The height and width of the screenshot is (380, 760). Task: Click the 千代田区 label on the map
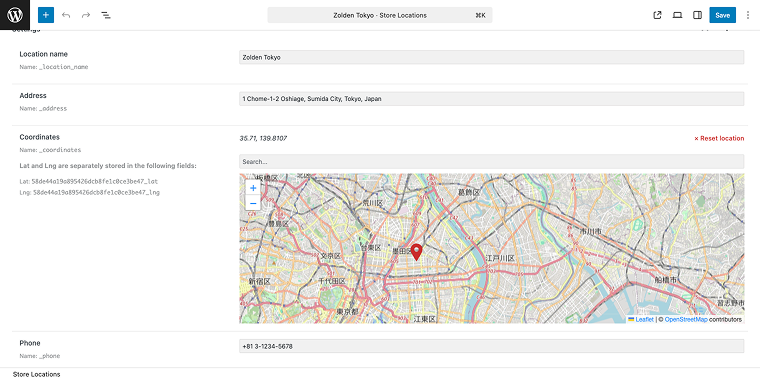coord(332,281)
